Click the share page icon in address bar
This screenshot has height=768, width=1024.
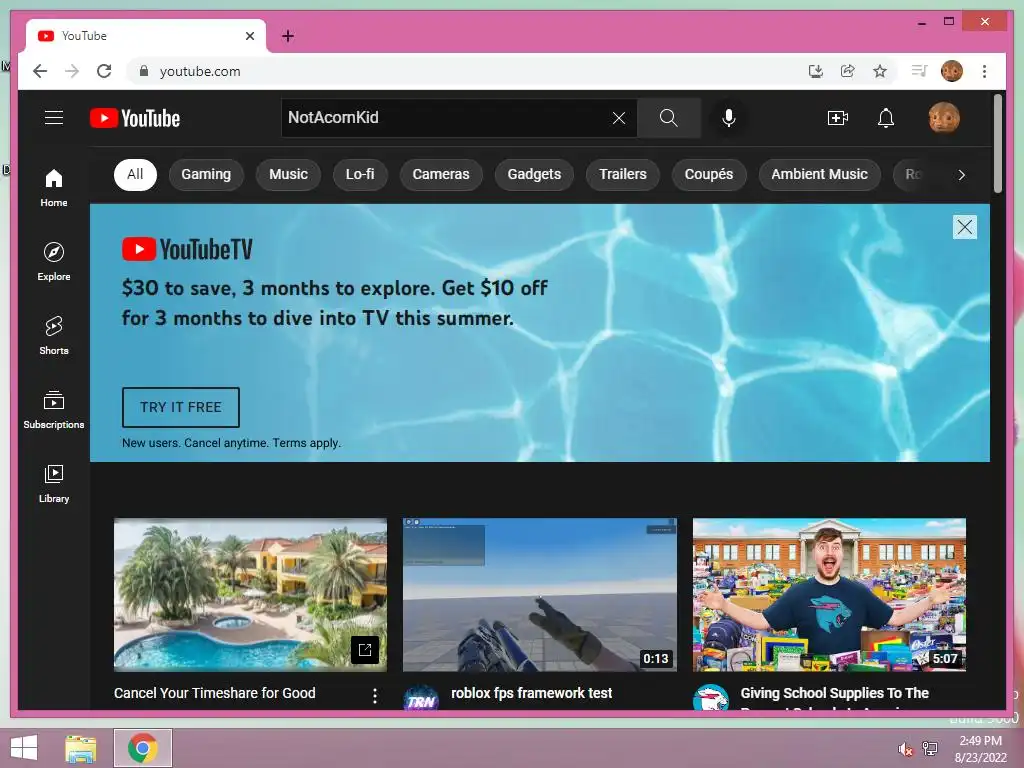(848, 71)
